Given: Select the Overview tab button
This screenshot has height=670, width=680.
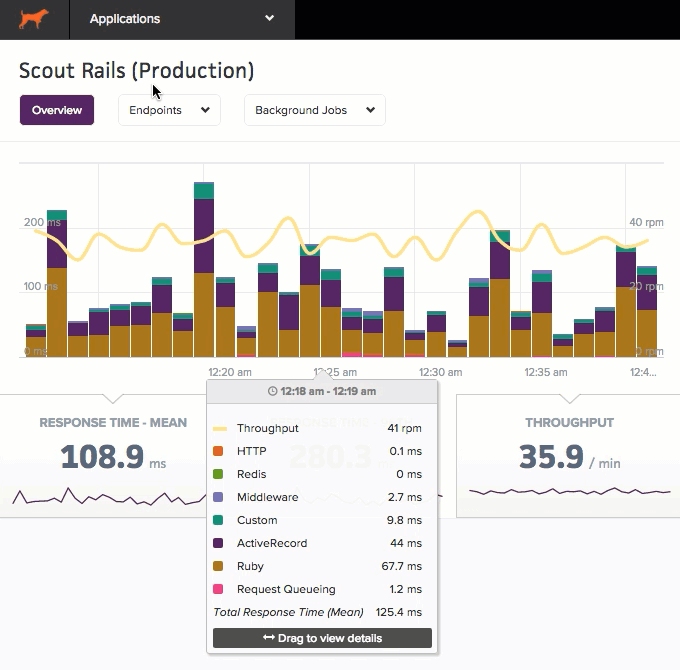Looking at the screenshot, I should pos(57,110).
